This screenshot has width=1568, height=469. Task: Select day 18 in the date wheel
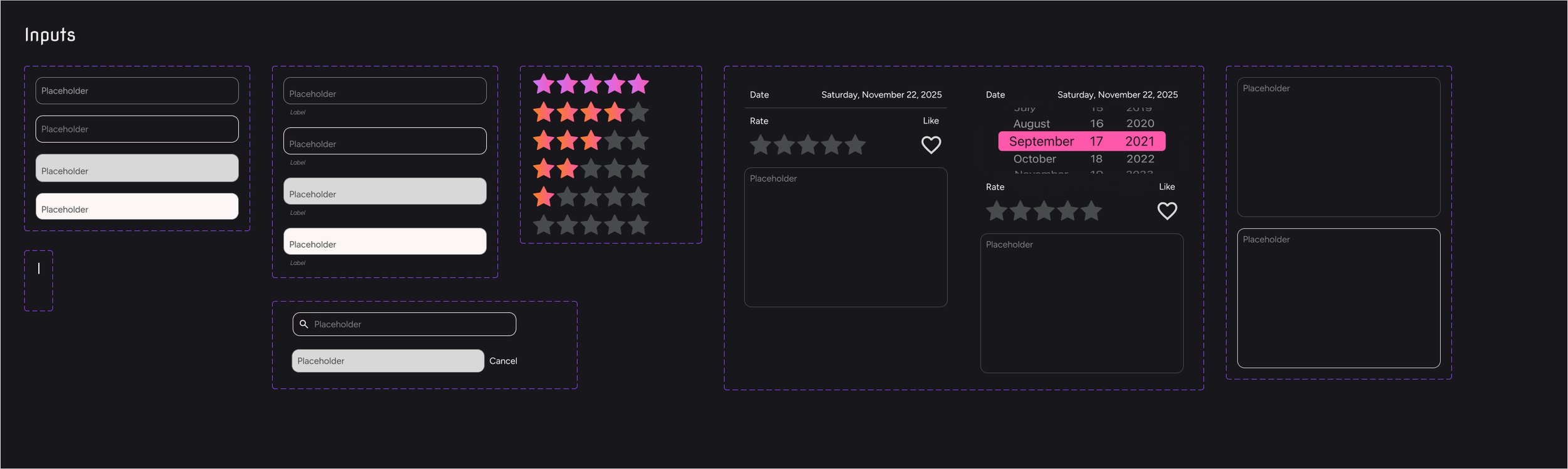coord(1096,159)
